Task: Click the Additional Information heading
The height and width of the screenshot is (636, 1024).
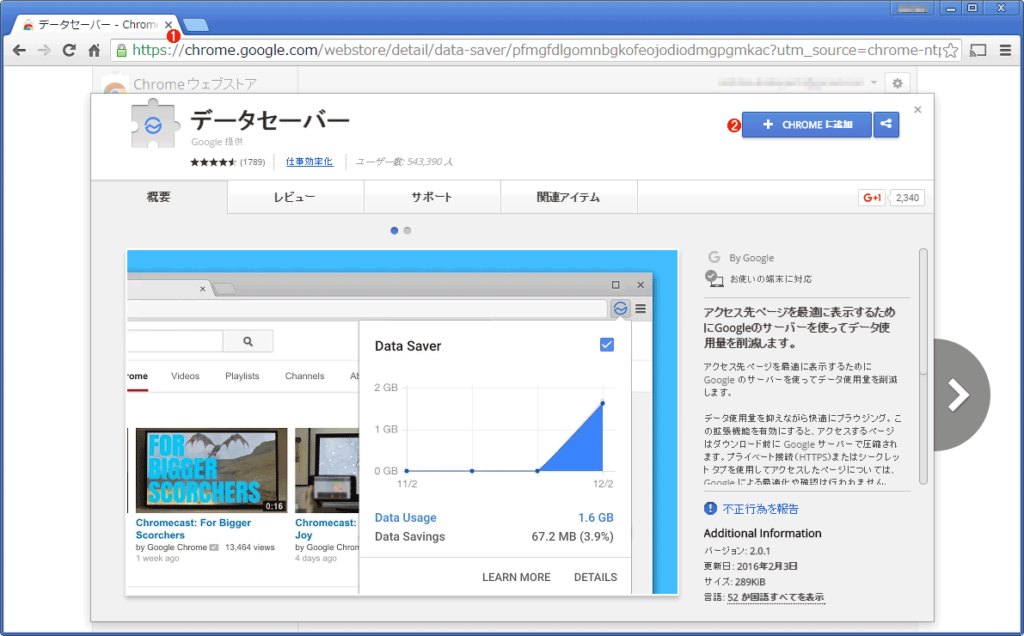Action: click(762, 533)
